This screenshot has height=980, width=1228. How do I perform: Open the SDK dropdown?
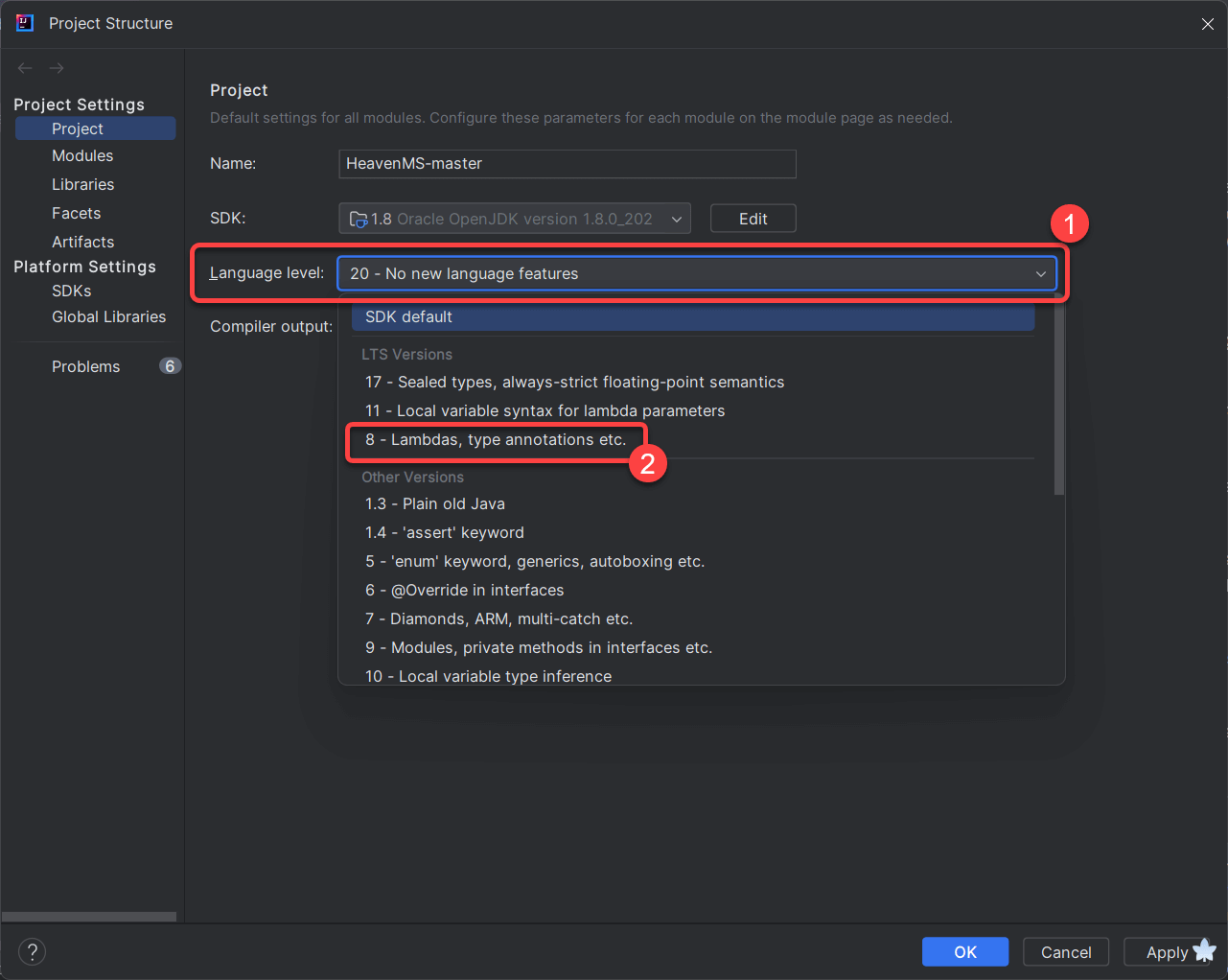(515, 219)
